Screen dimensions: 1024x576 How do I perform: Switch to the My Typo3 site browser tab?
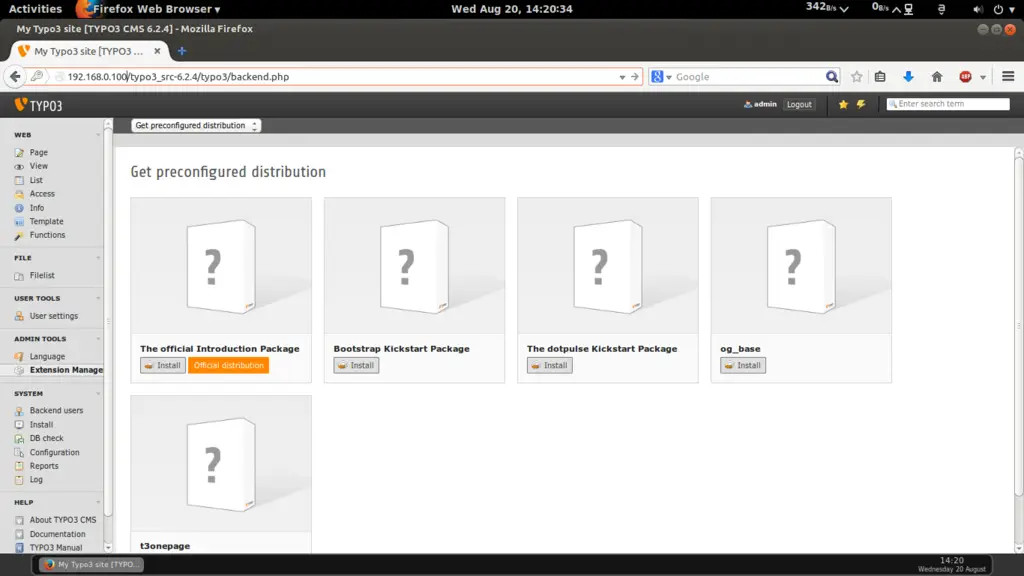point(88,51)
